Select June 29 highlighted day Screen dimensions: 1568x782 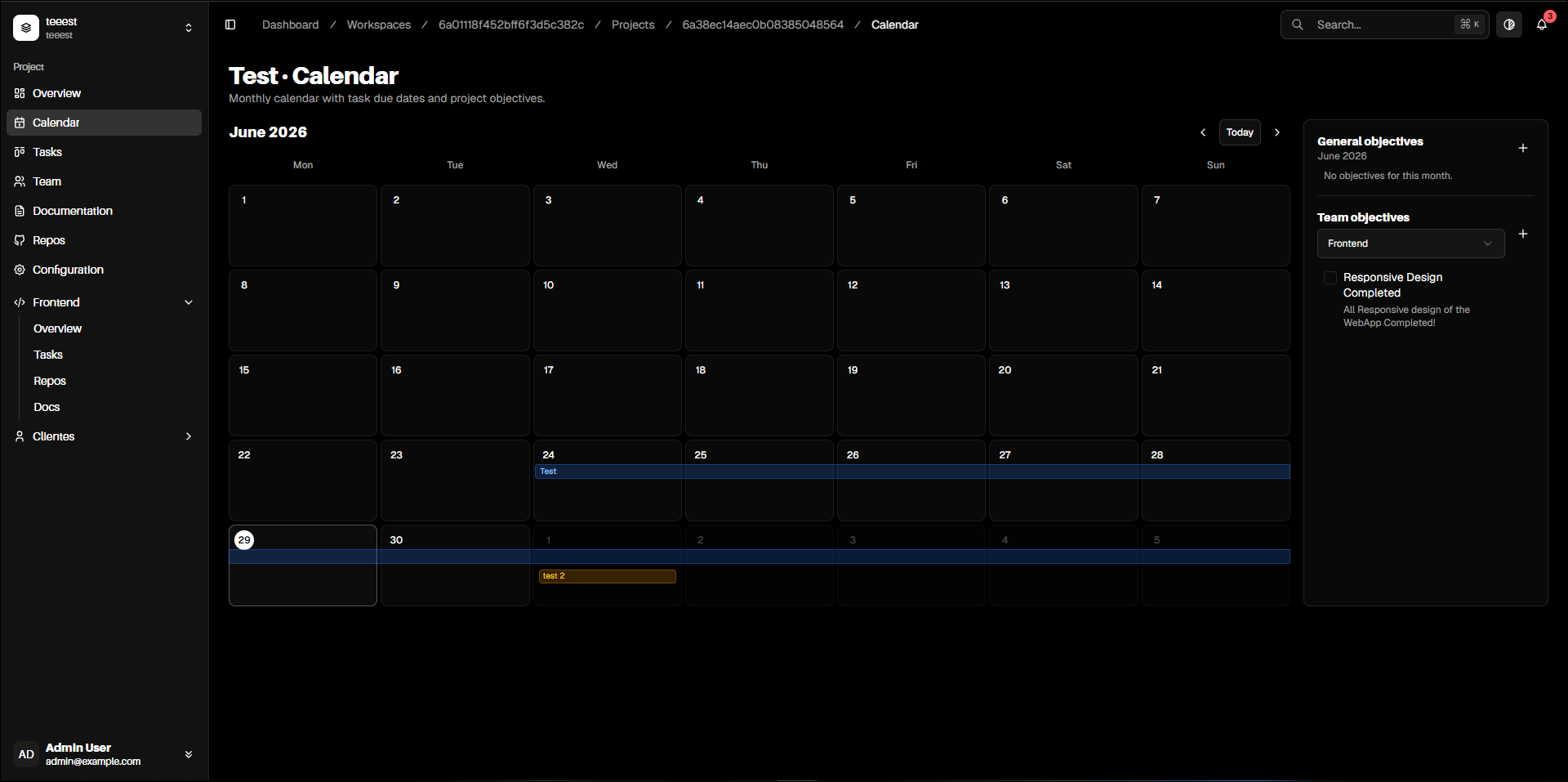(x=303, y=565)
